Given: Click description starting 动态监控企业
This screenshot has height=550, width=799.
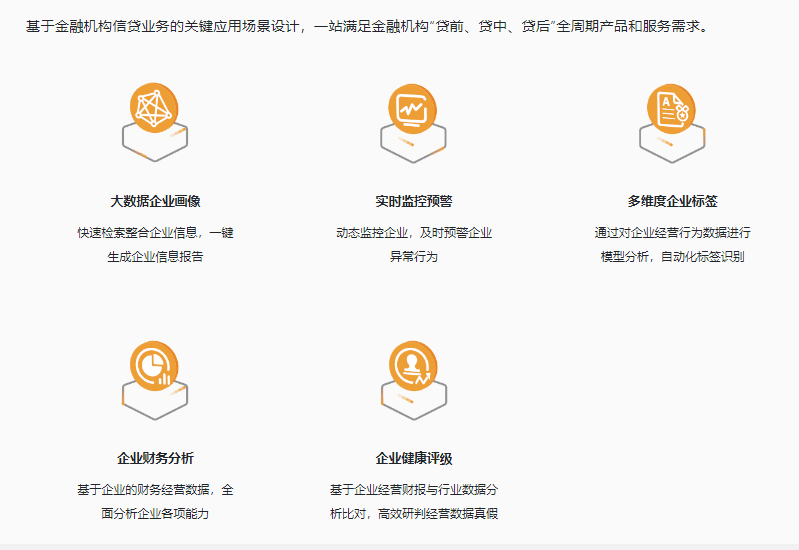Looking at the screenshot, I should point(414,244).
